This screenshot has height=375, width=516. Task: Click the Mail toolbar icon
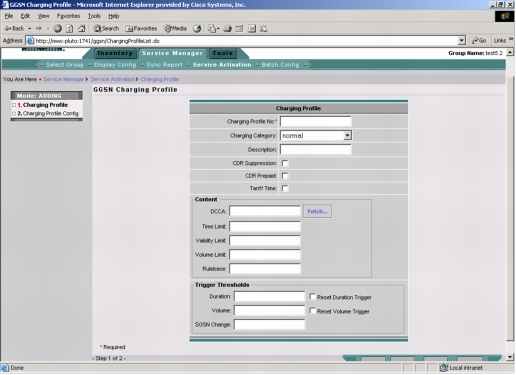[x=212, y=29]
